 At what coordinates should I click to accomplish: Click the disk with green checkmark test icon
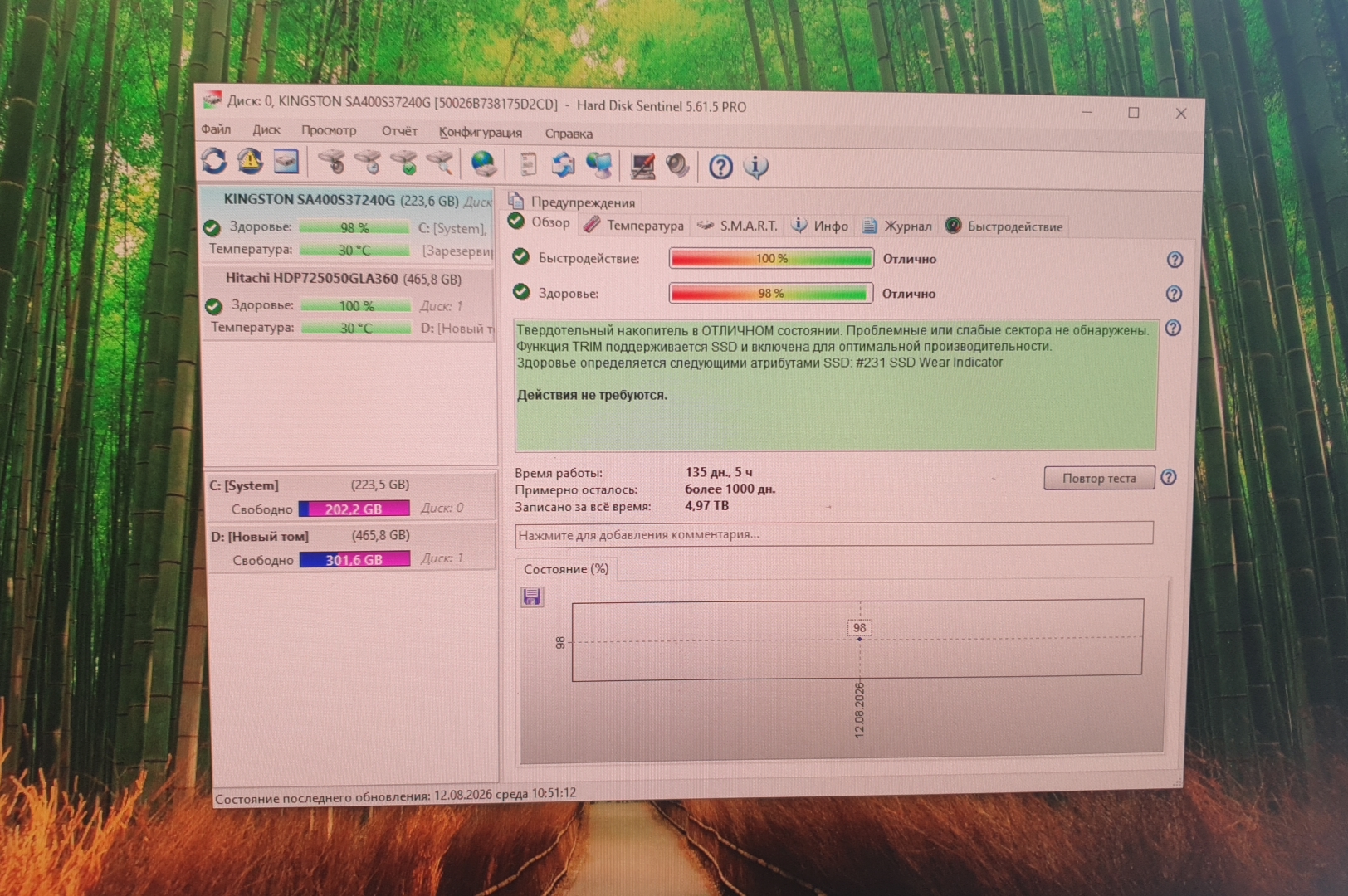click(x=404, y=163)
